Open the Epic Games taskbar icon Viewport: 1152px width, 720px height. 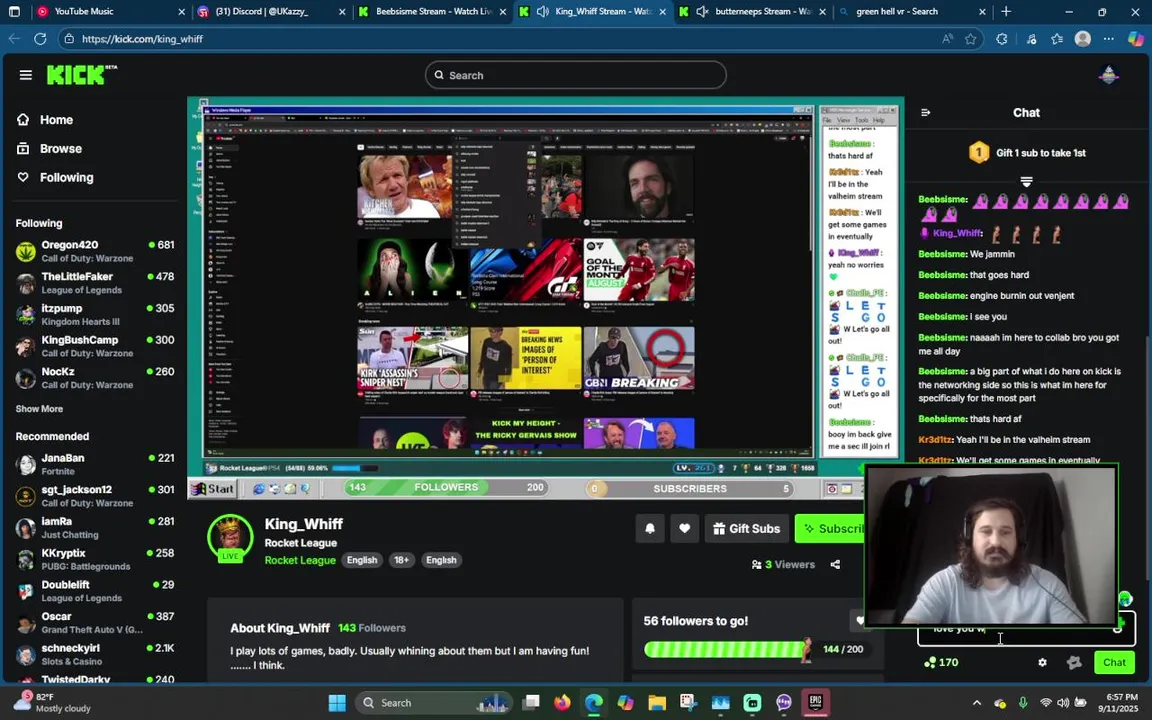815,702
